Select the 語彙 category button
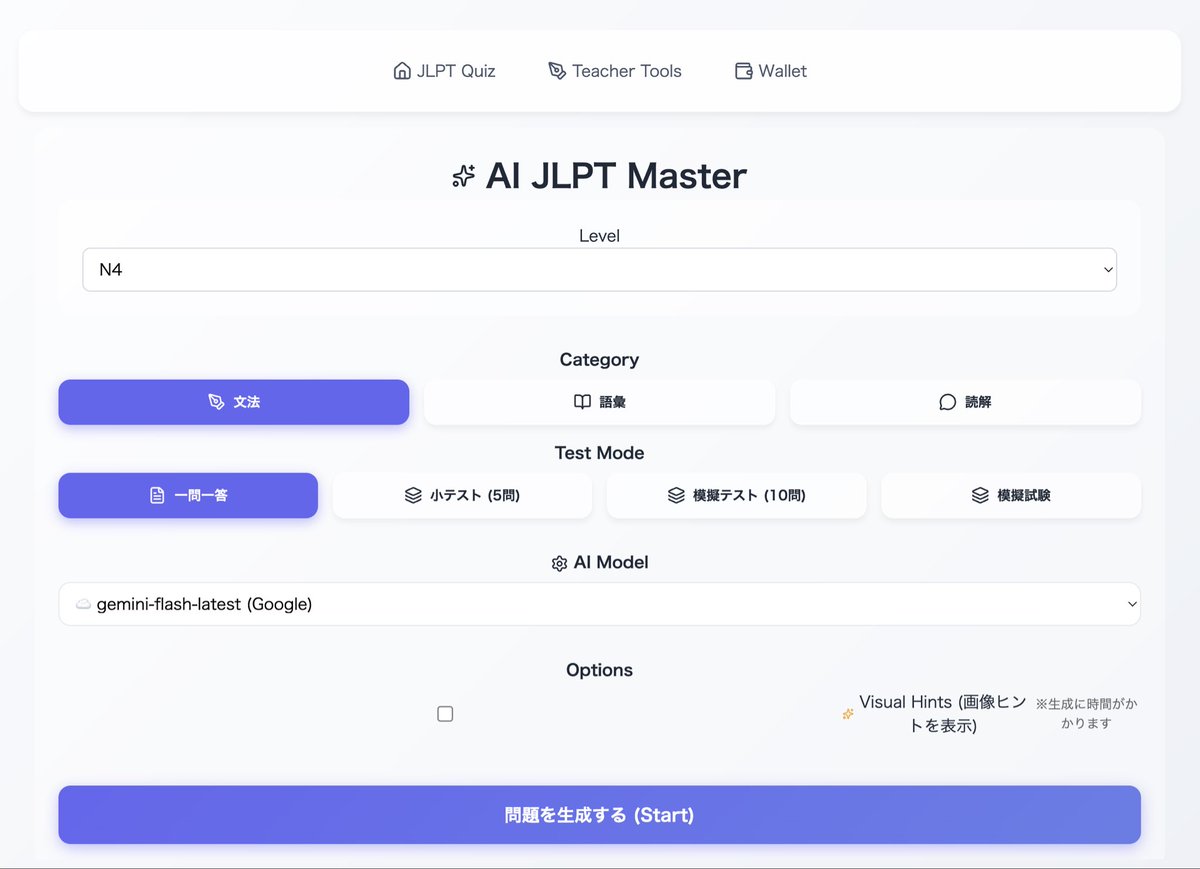 [x=599, y=402]
